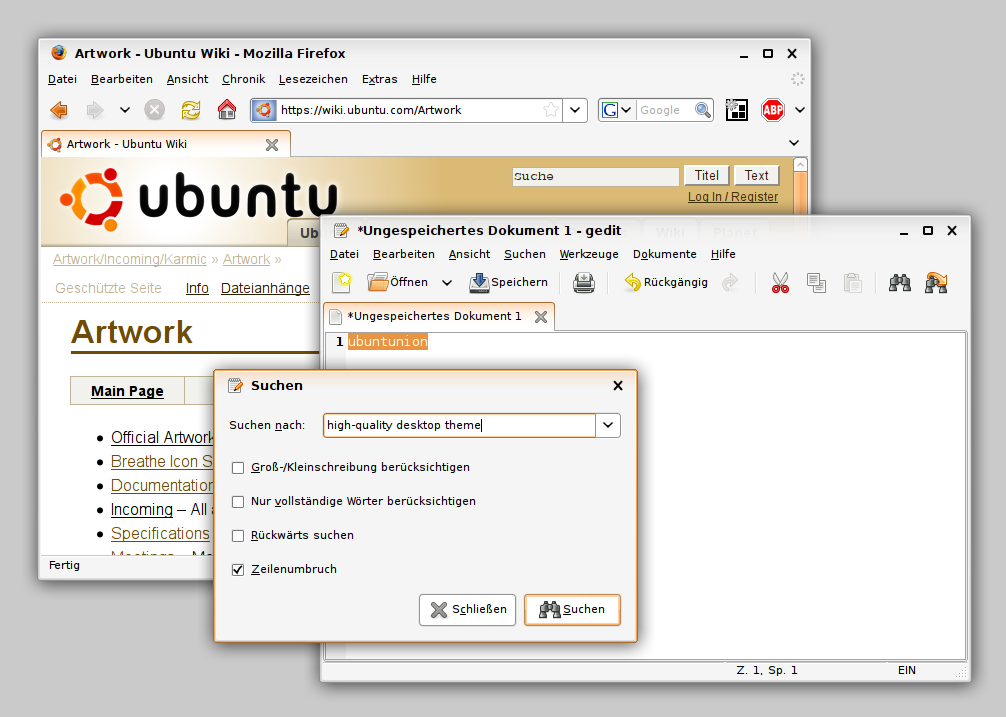Uncheck the Zeilenumbruch checkbox
This screenshot has height=717, width=1006.
click(x=238, y=569)
